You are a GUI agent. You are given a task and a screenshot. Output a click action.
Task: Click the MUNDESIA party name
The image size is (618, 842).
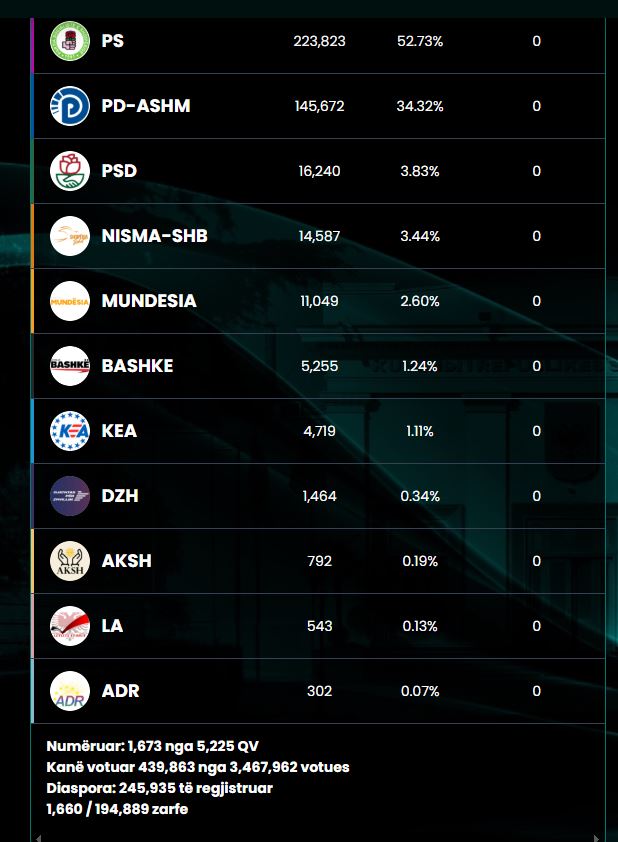coord(149,301)
